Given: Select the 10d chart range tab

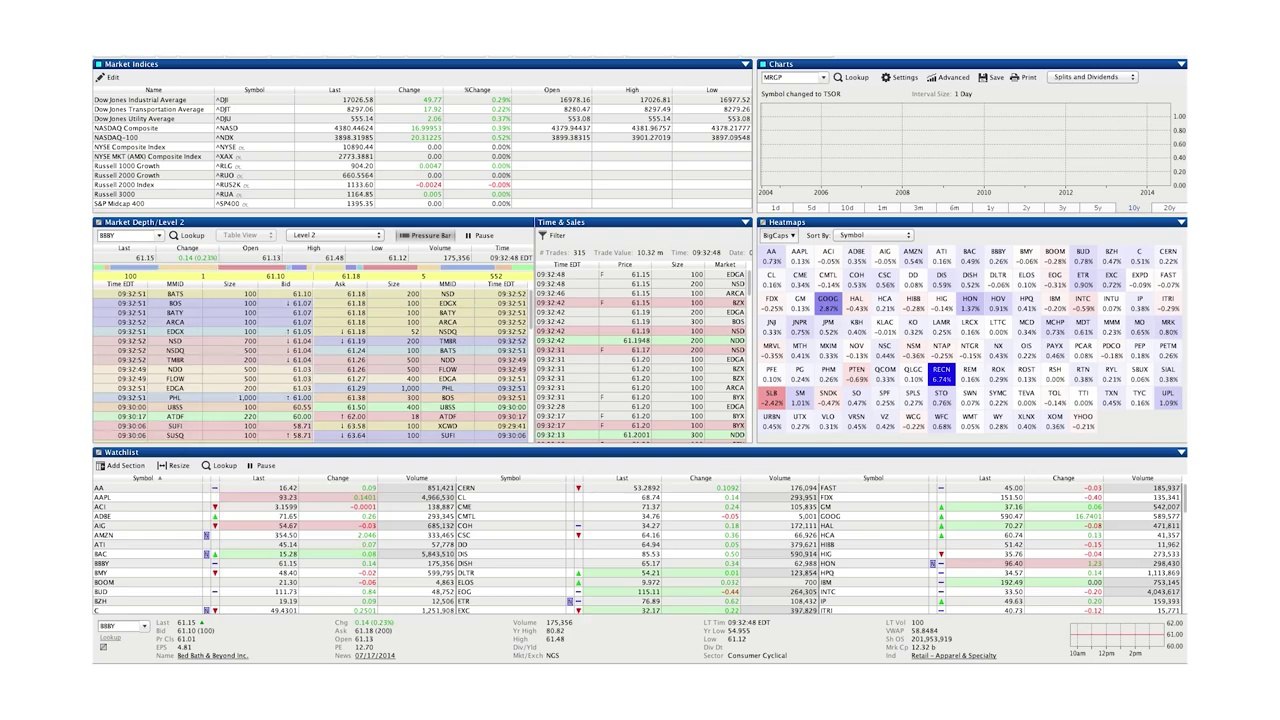Looking at the screenshot, I should (x=847, y=207).
